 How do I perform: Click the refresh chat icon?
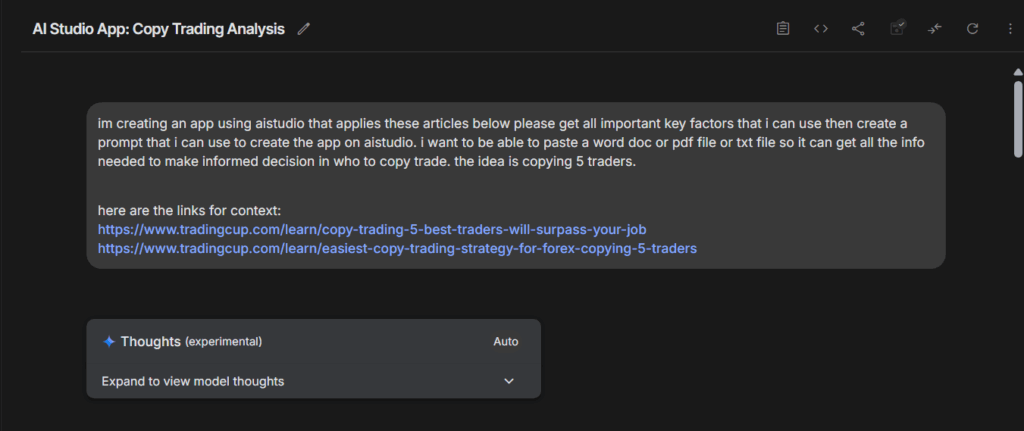click(x=972, y=29)
